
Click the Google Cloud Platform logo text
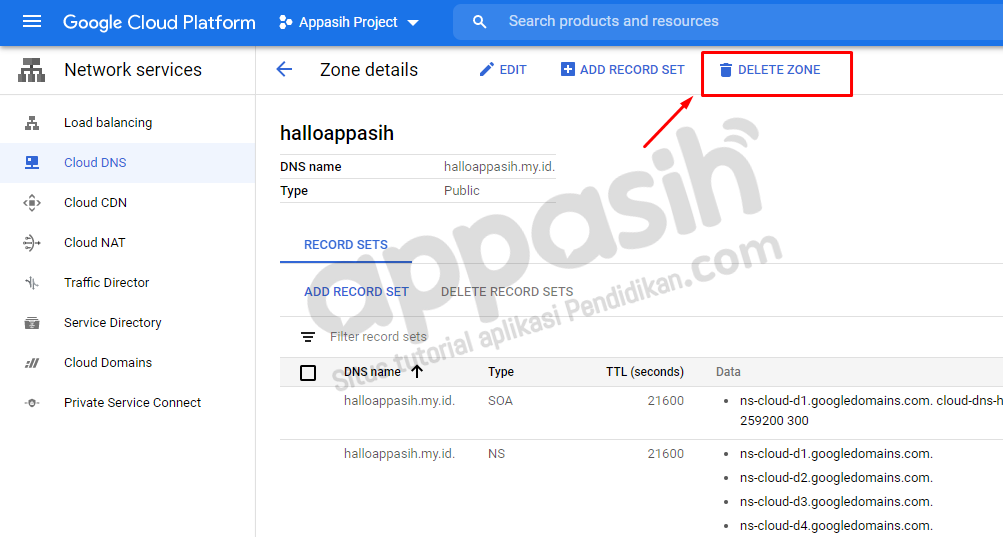tap(159, 22)
